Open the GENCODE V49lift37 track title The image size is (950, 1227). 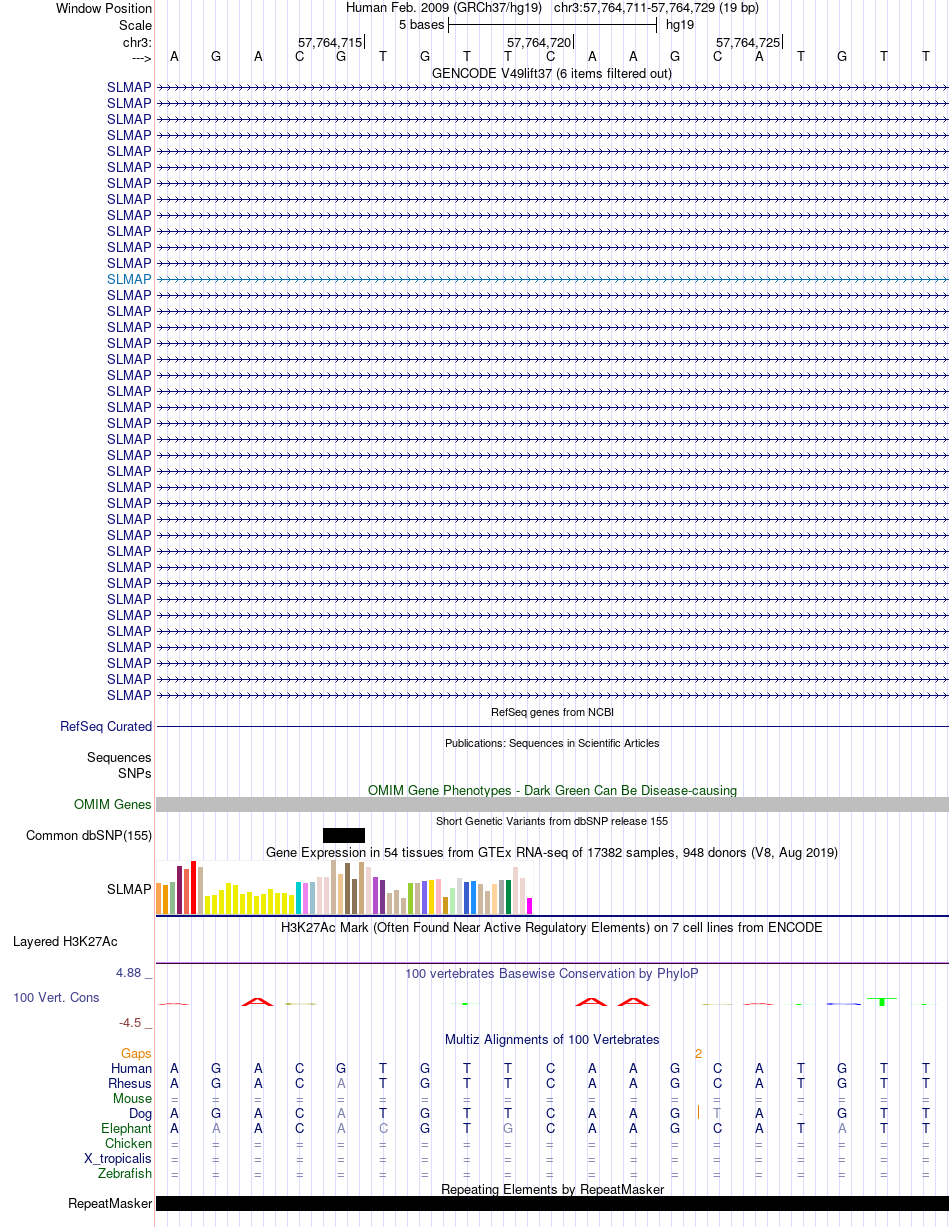coord(552,73)
